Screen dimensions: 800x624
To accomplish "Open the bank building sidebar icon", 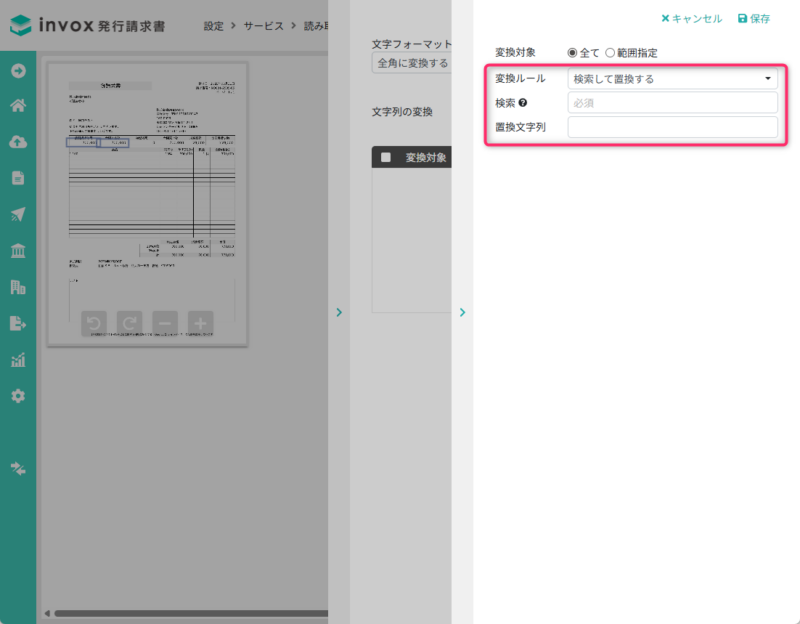I will pyautogui.click(x=18, y=250).
